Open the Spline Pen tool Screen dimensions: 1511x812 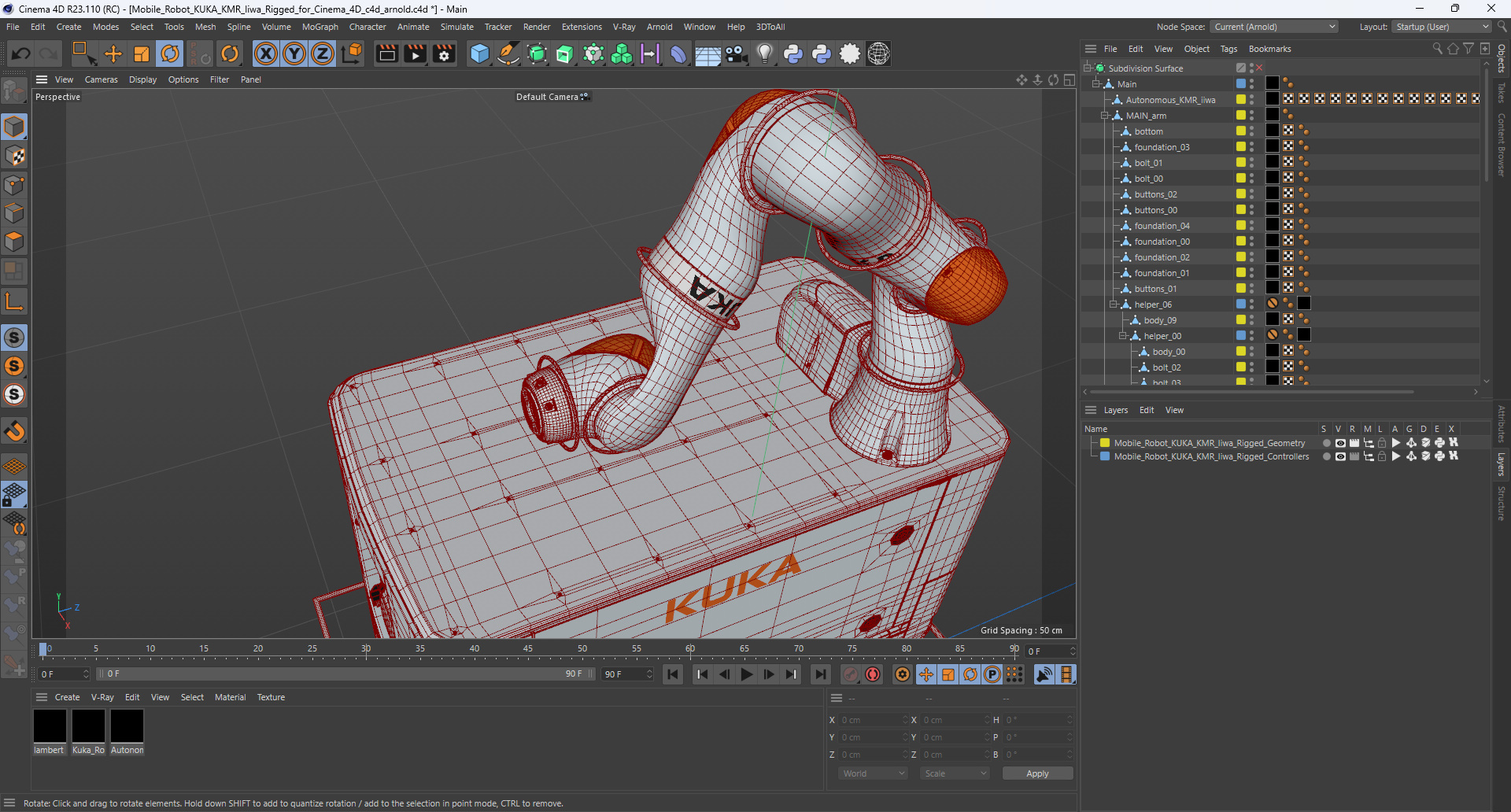click(x=508, y=54)
